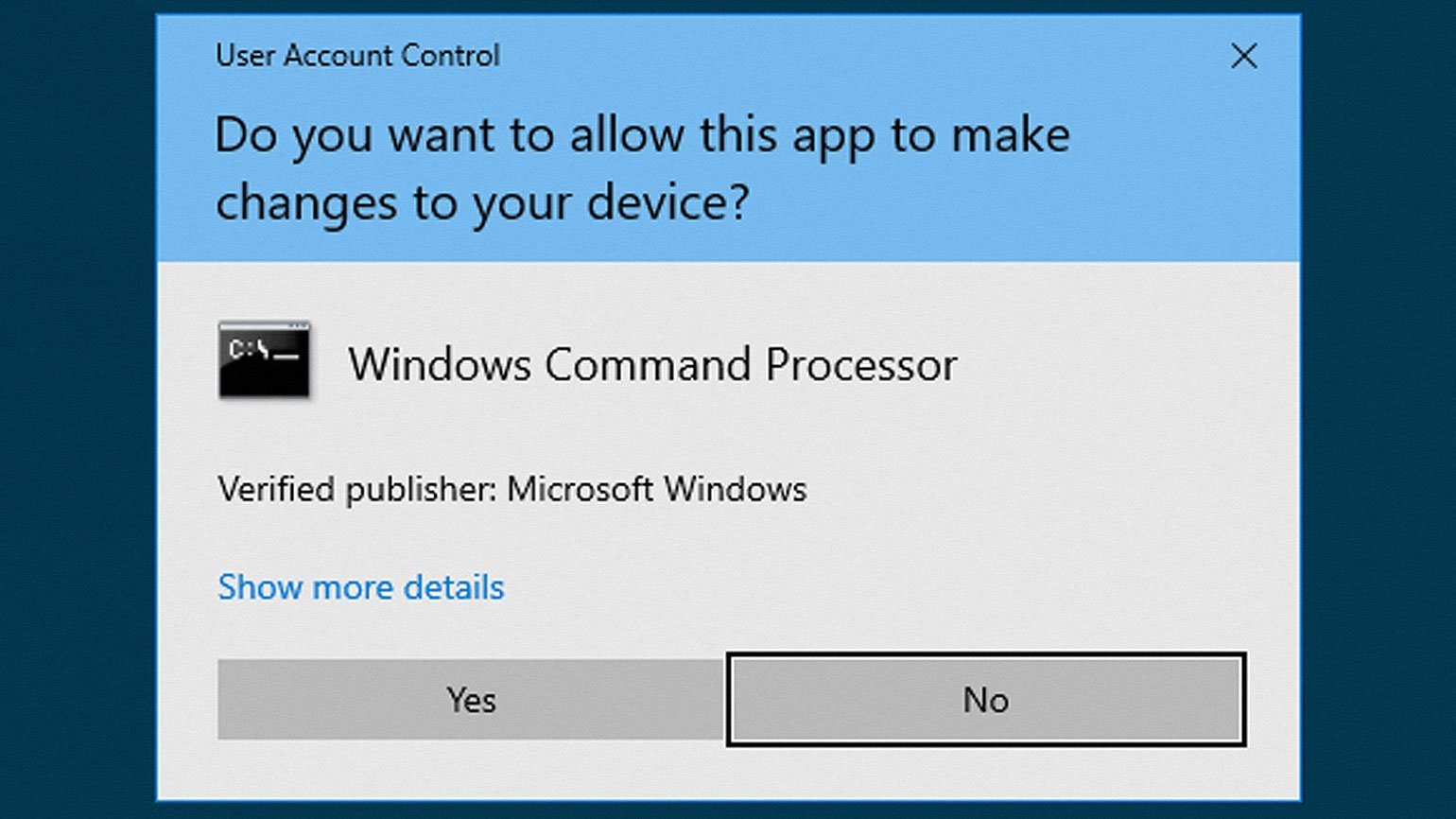Click the Microsoft Windows publisher name

pyautogui.click(x=657, y=489)
